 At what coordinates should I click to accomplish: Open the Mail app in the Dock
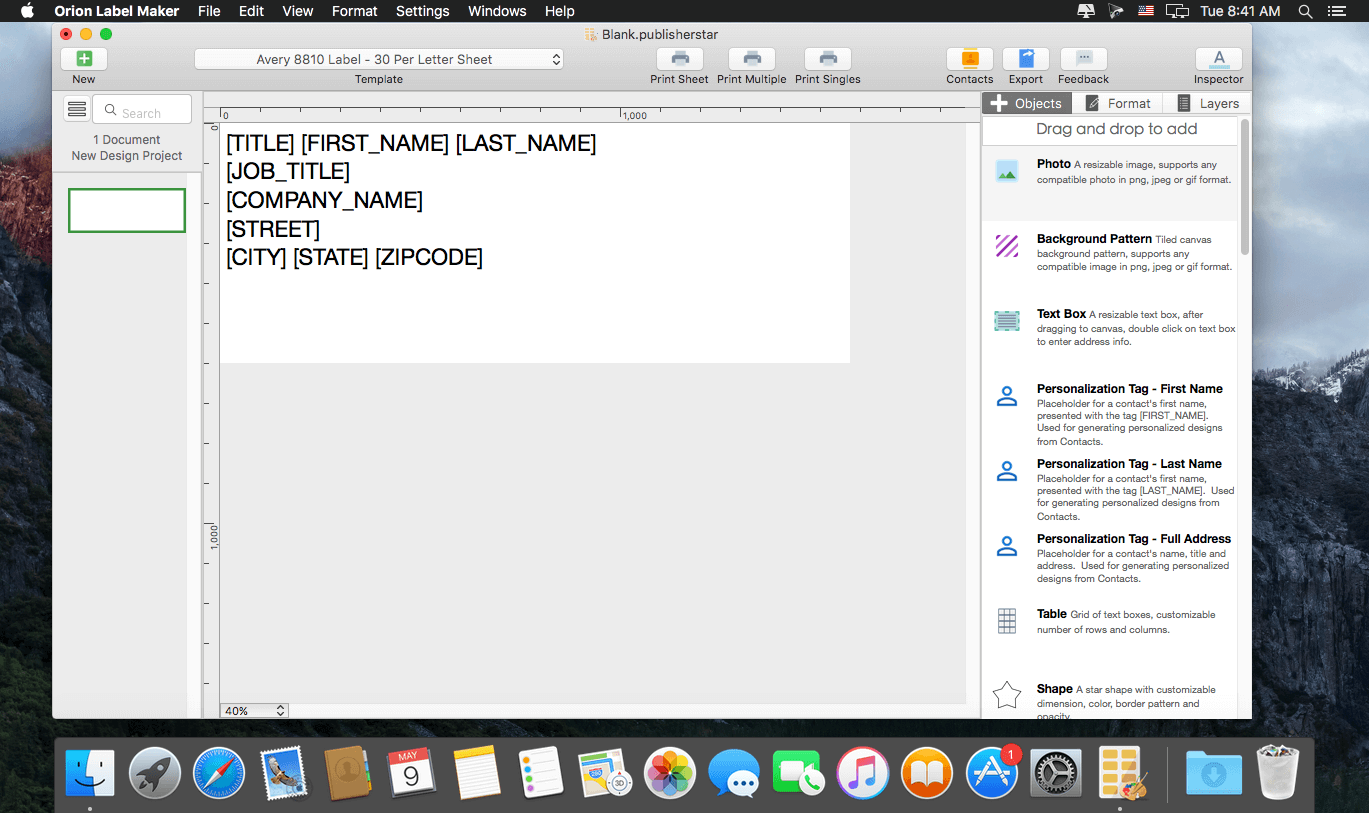point(282,773)
